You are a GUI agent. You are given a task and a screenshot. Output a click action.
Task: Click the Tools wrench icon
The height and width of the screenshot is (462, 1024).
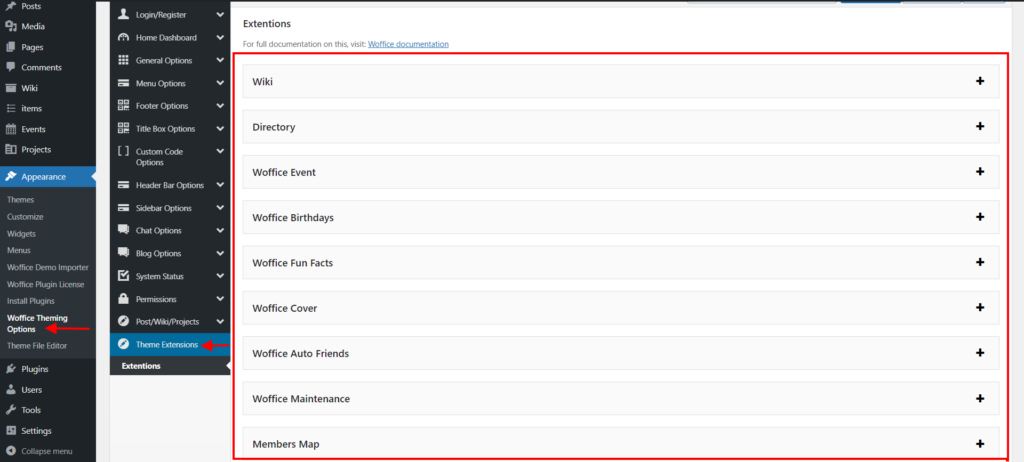(11, 410)
